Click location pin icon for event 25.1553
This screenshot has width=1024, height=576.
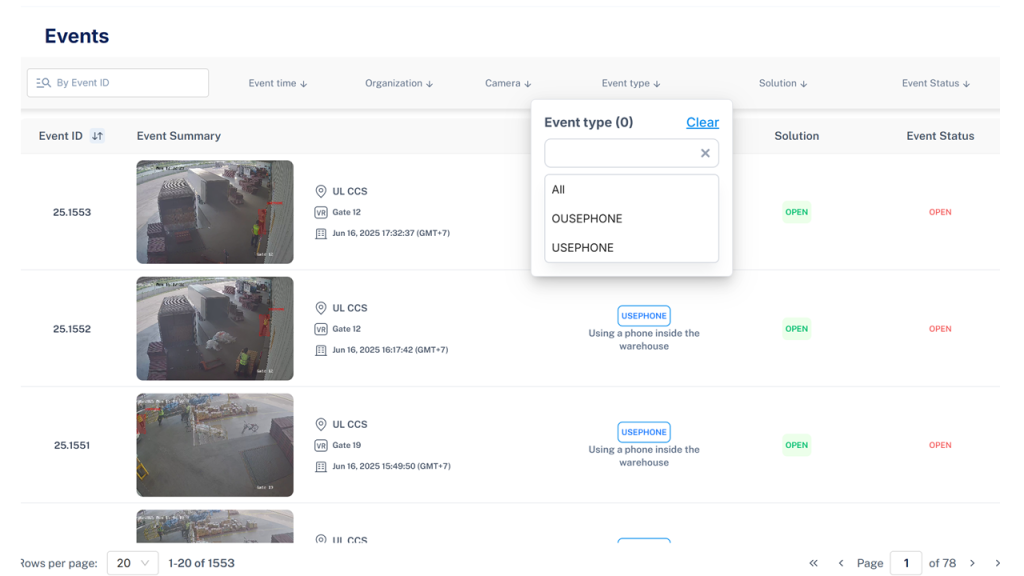tap(321, 191)
